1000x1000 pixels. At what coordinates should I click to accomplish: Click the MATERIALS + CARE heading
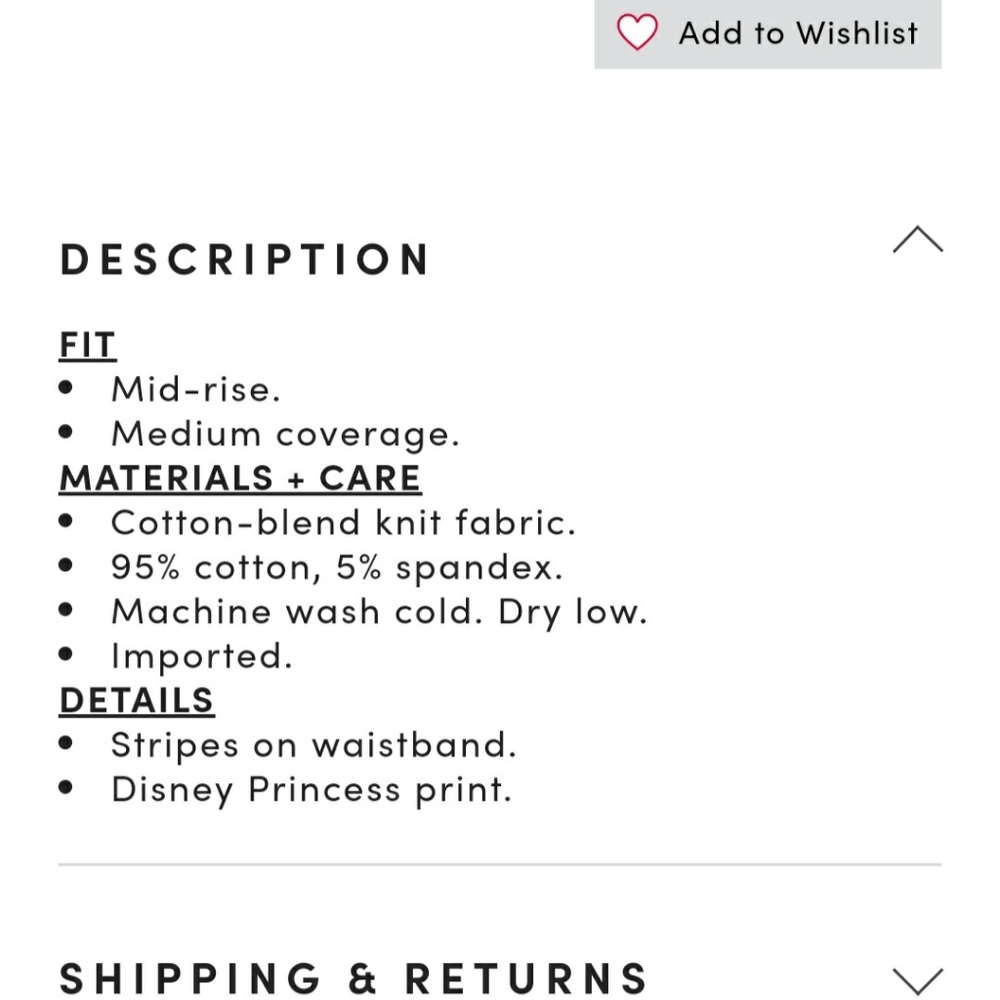pos(240,478)
